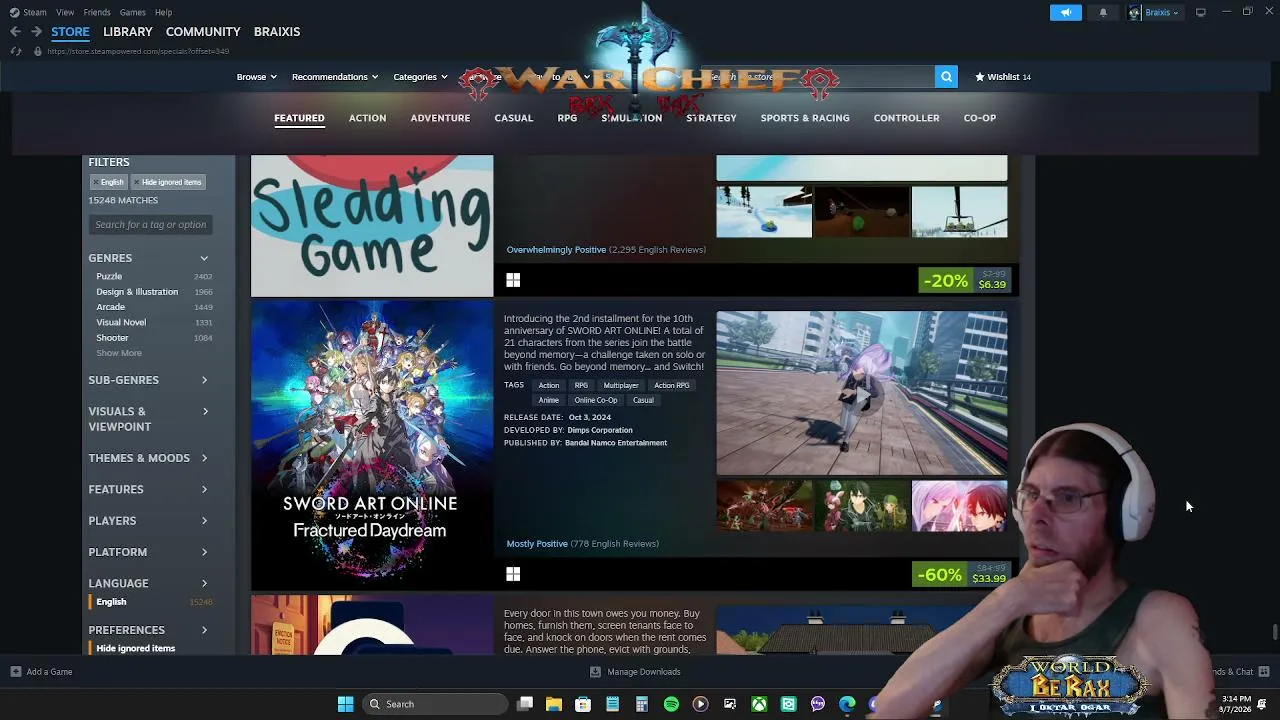The width and height of the screenshot is (1280, 720).
Task: Open the Recommendations dropdown menu
Action: tap(335, 77)
